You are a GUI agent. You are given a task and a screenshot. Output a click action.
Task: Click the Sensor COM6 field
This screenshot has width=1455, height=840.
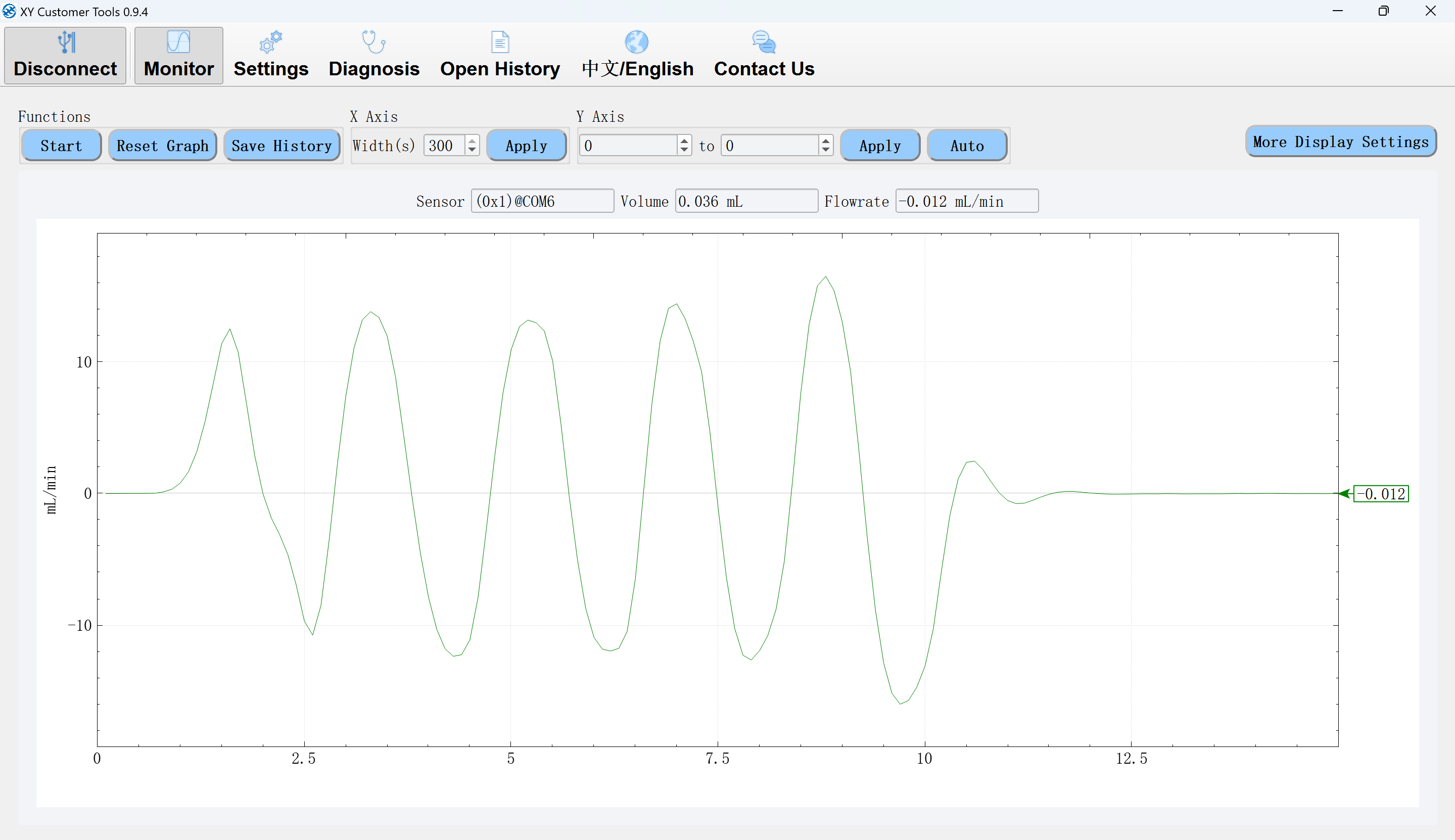coord(542,201)
